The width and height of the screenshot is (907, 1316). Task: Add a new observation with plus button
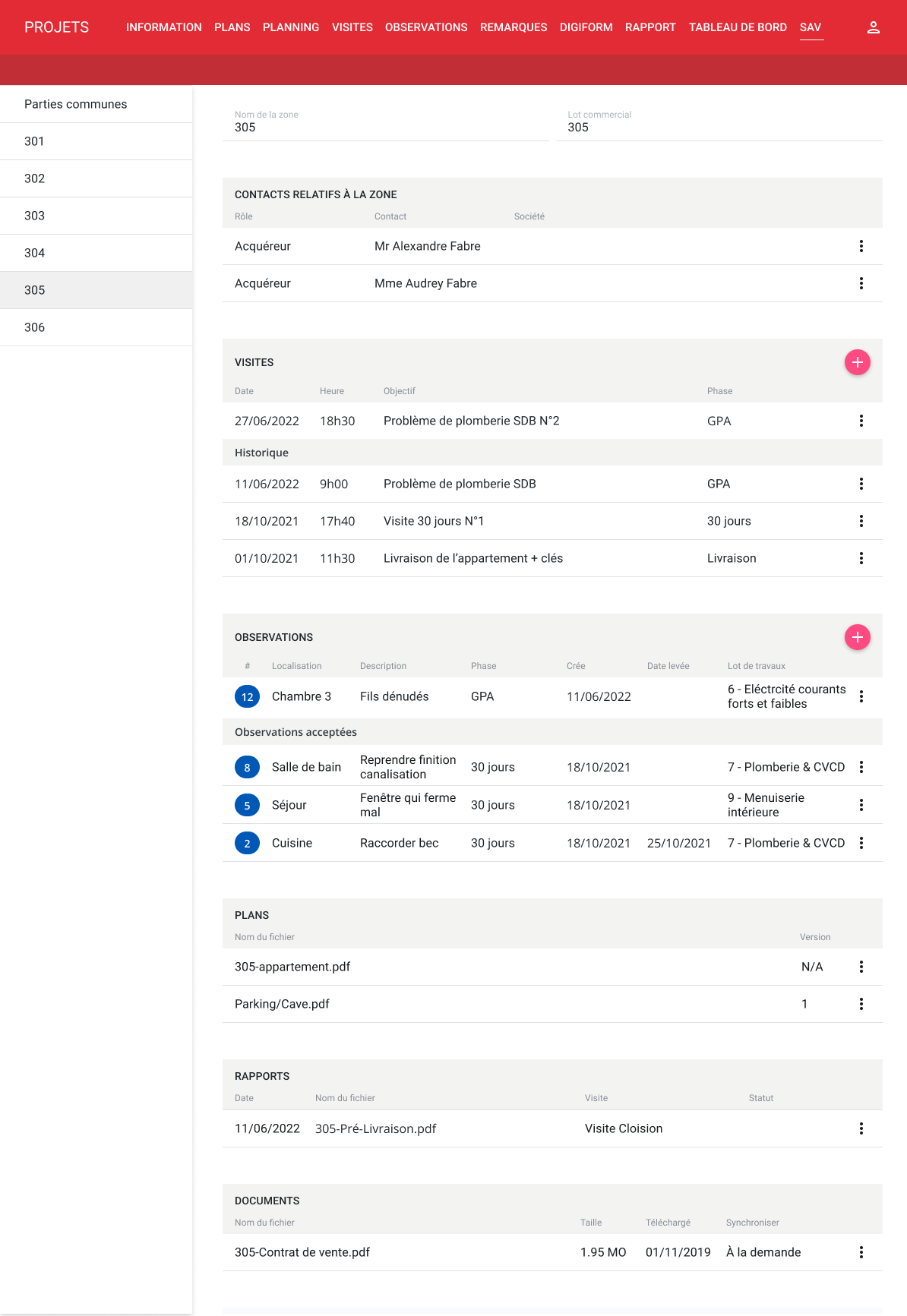coord(857,637)
